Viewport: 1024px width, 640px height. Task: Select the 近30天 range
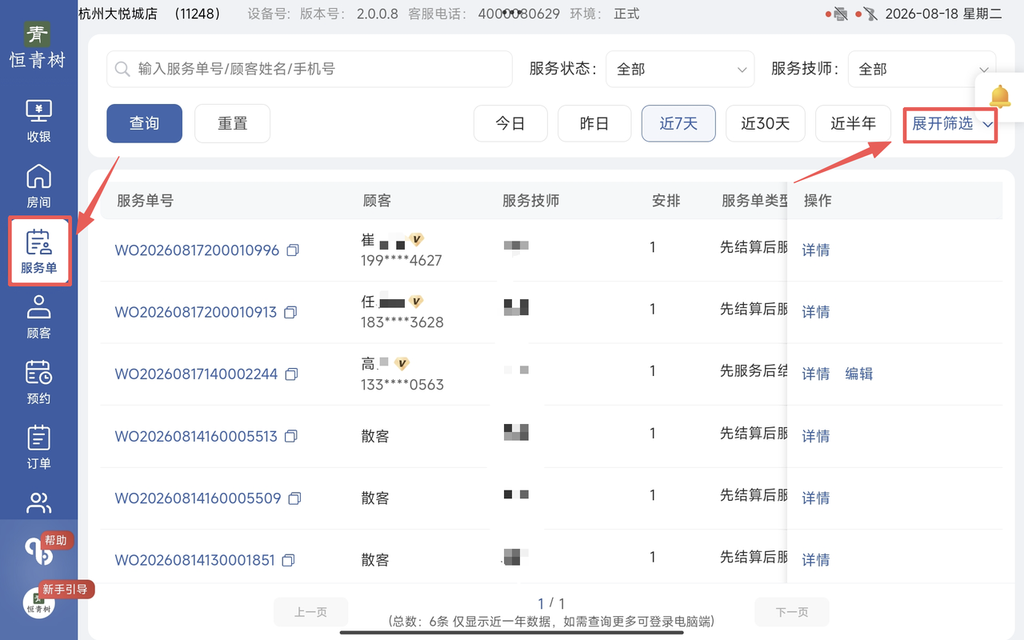[x=765, y=123]
